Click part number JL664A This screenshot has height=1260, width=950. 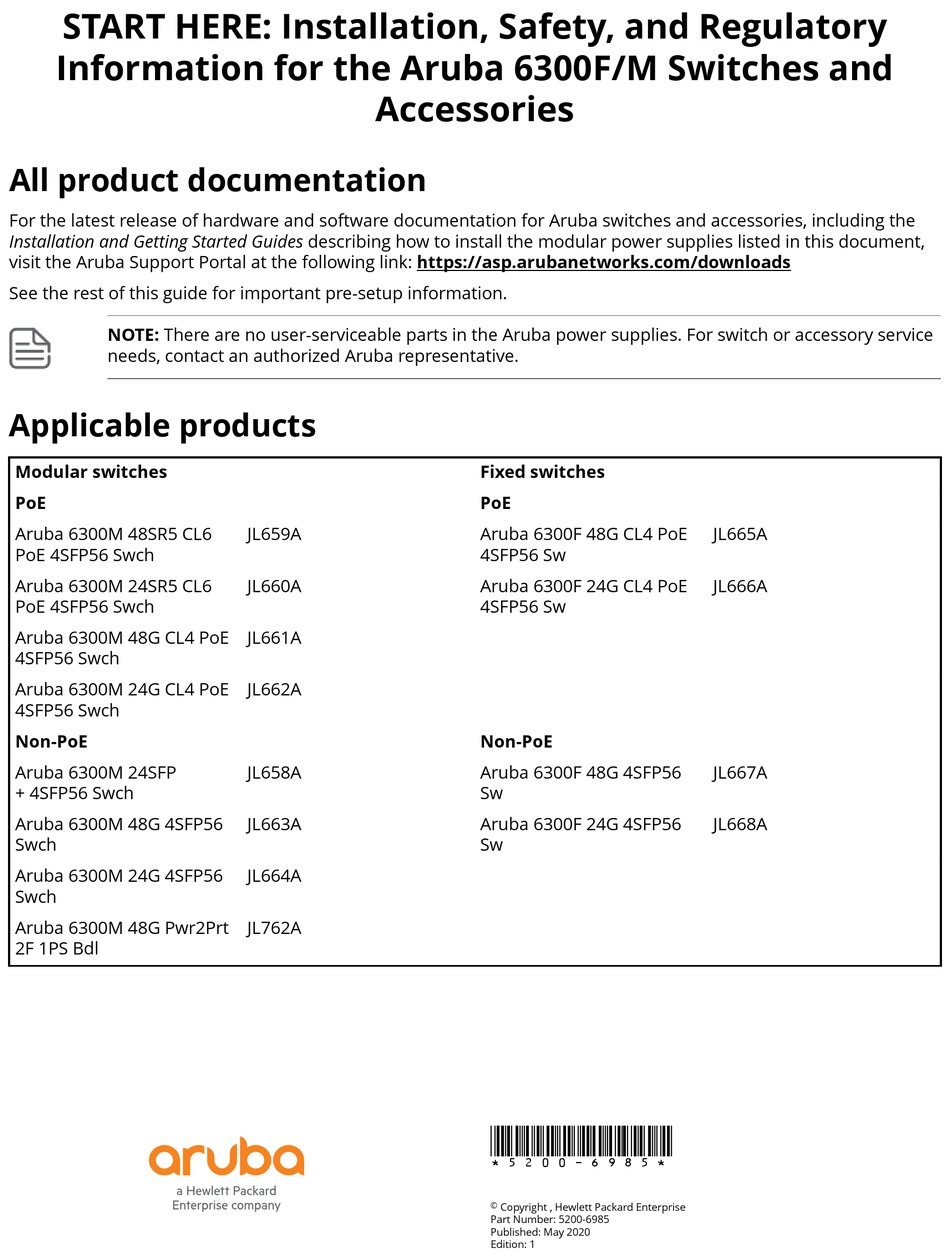(274, 876)
